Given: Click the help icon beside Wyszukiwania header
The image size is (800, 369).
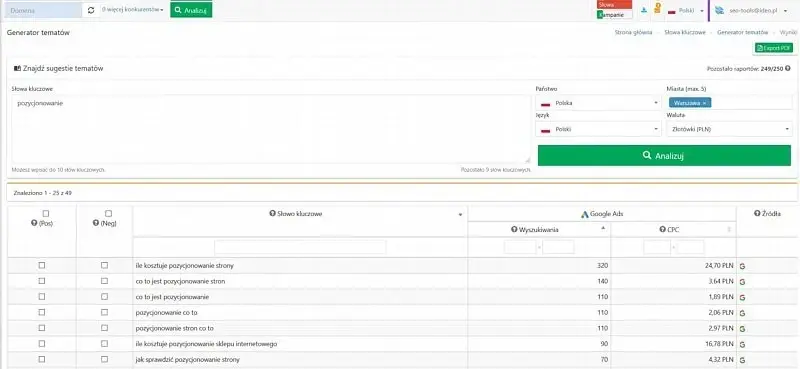Looking at the screenshot, I should [x=514, y=230].
